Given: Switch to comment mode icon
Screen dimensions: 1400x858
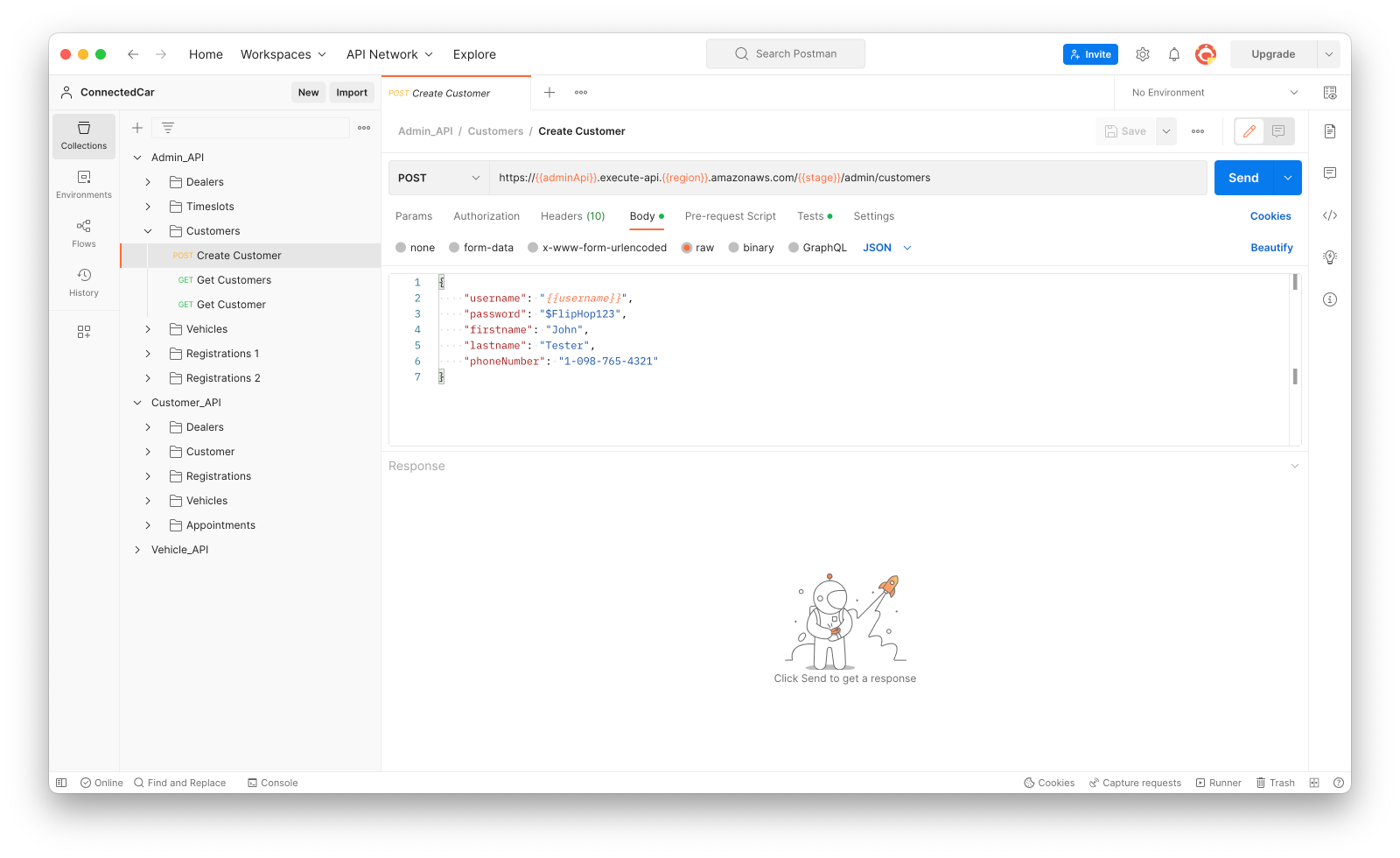Looking at the screenshot, I should tap(1278, 131).
